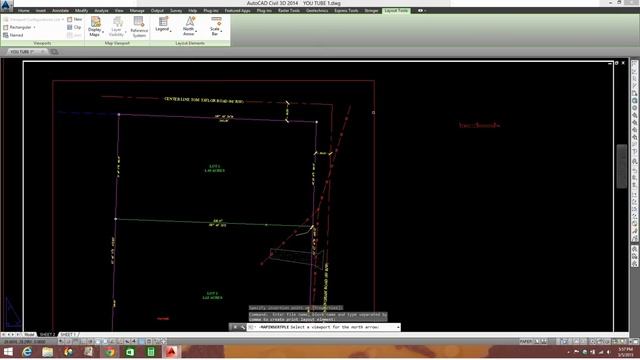Click the Legend icon
The image size is (640, 360).
[163, 21]
